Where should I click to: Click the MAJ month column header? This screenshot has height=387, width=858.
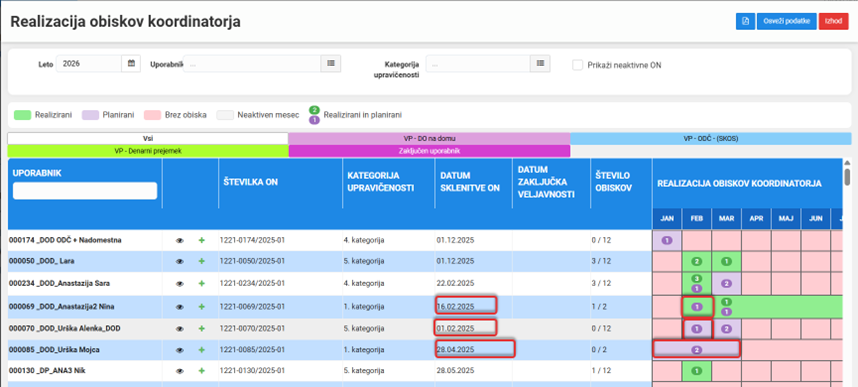[x=786, y=218]
